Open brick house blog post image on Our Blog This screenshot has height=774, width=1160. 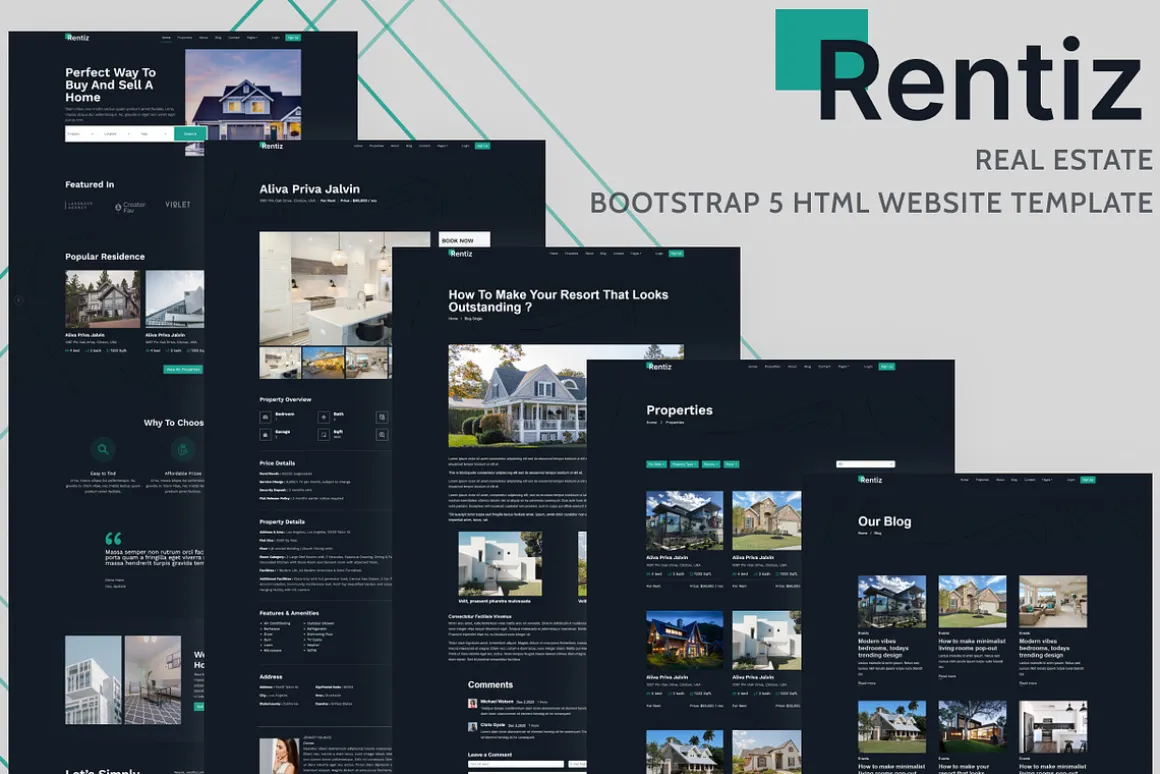click(972, 602)
